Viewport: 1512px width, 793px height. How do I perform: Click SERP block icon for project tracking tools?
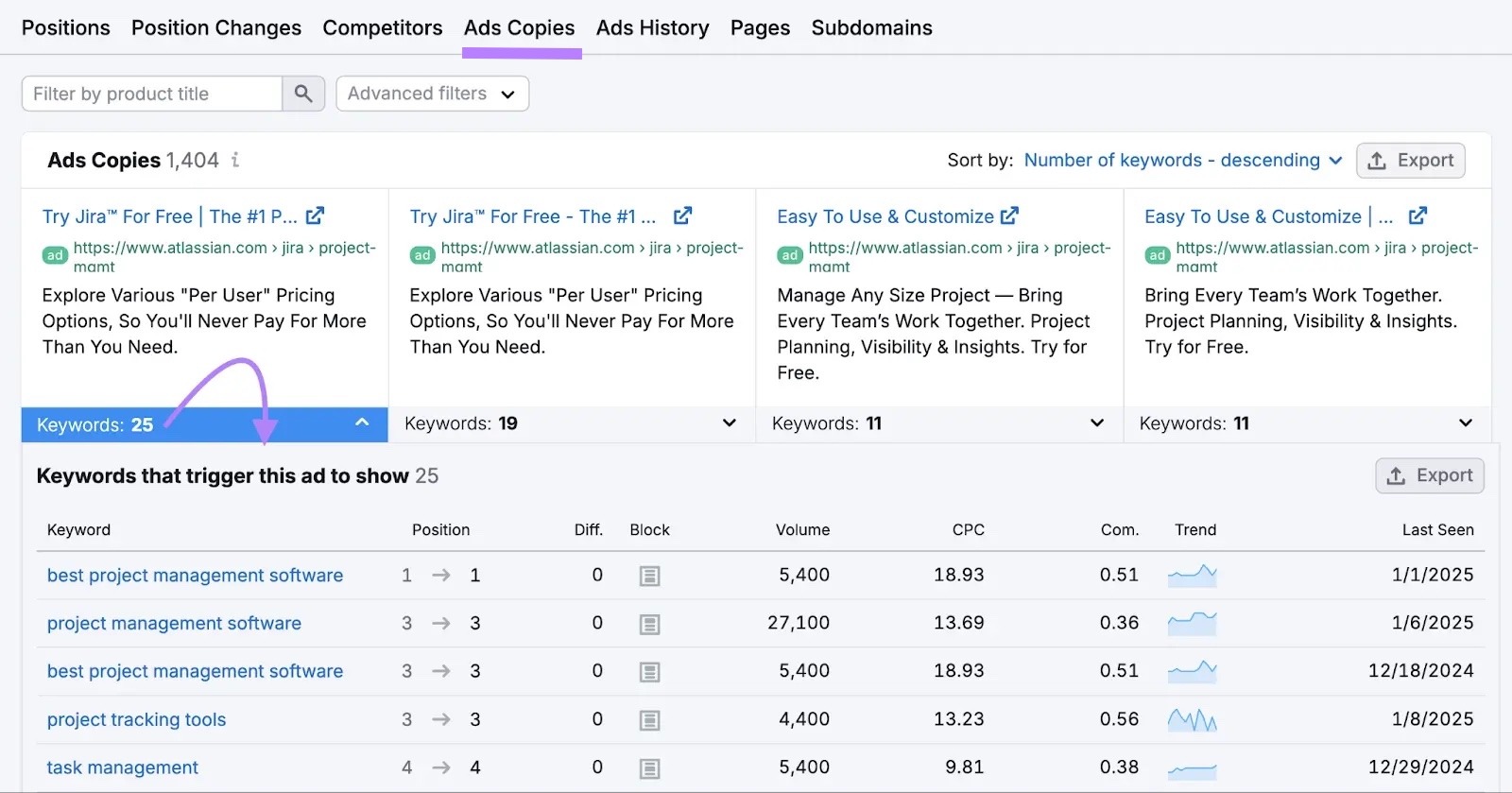[x=649, y=720]
